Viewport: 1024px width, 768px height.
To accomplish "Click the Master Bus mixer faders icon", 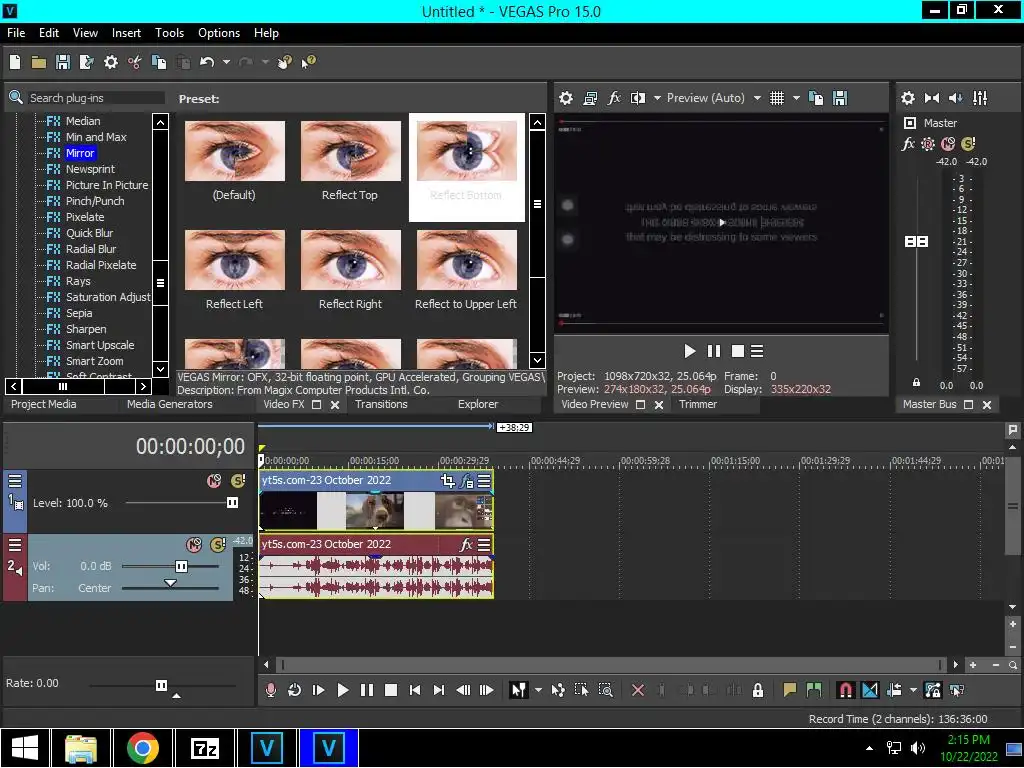I will point(980,98).
